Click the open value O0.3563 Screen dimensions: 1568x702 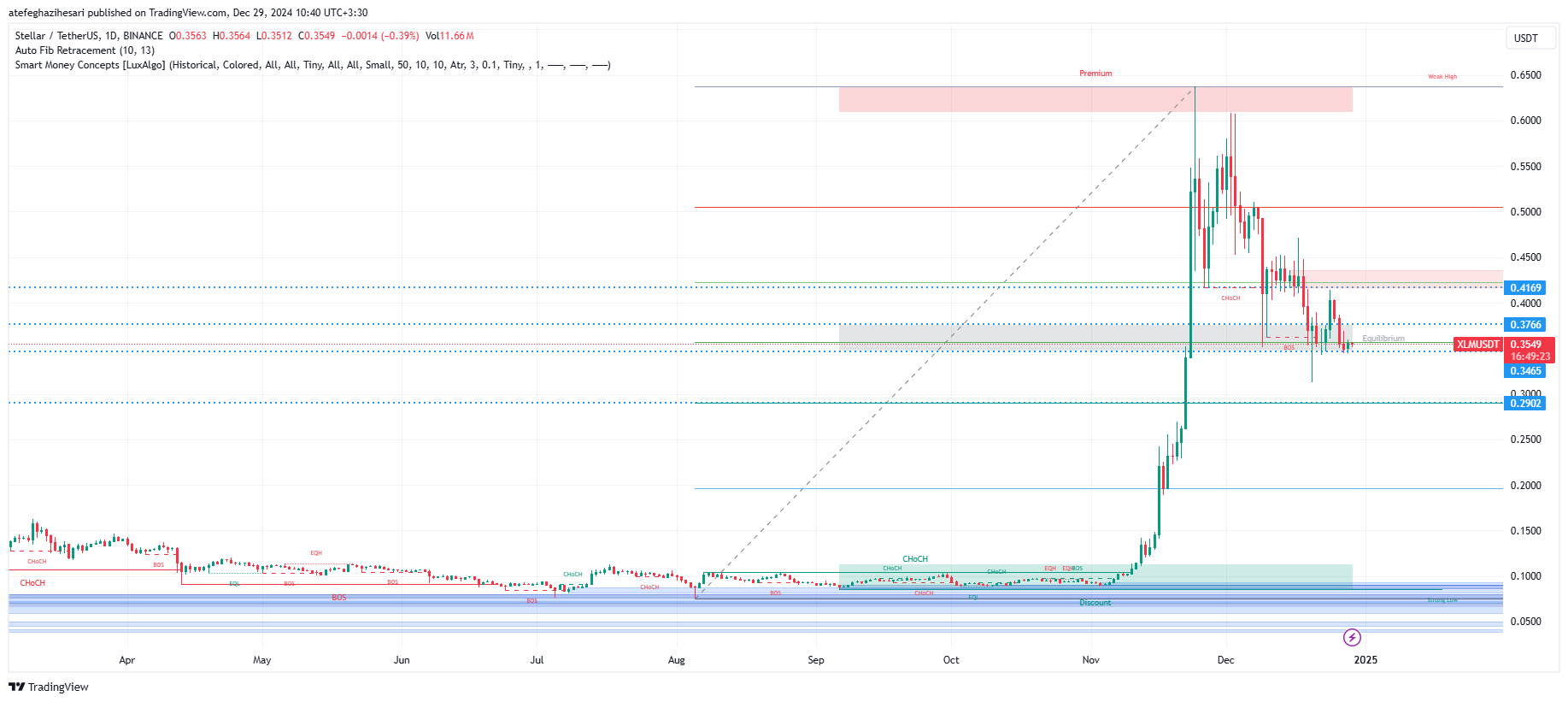tap(188, 36)
